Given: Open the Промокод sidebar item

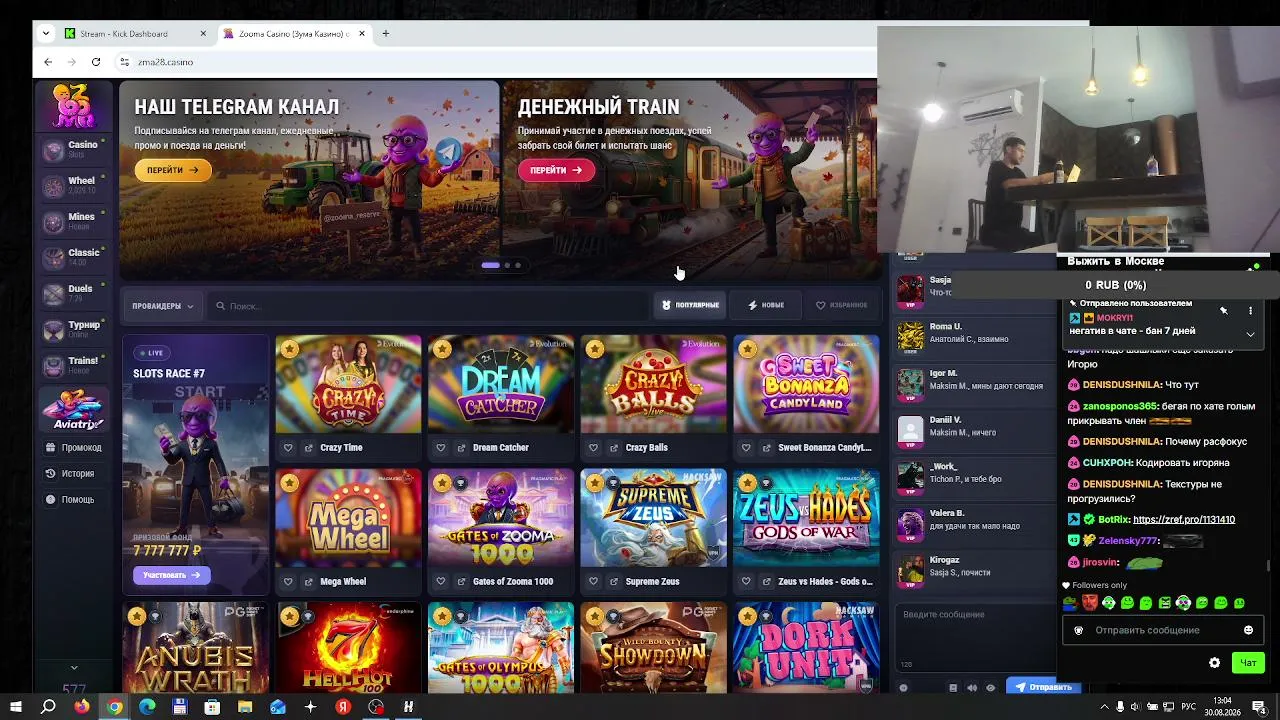Looking at the screenshot, I should pos(74,448).
